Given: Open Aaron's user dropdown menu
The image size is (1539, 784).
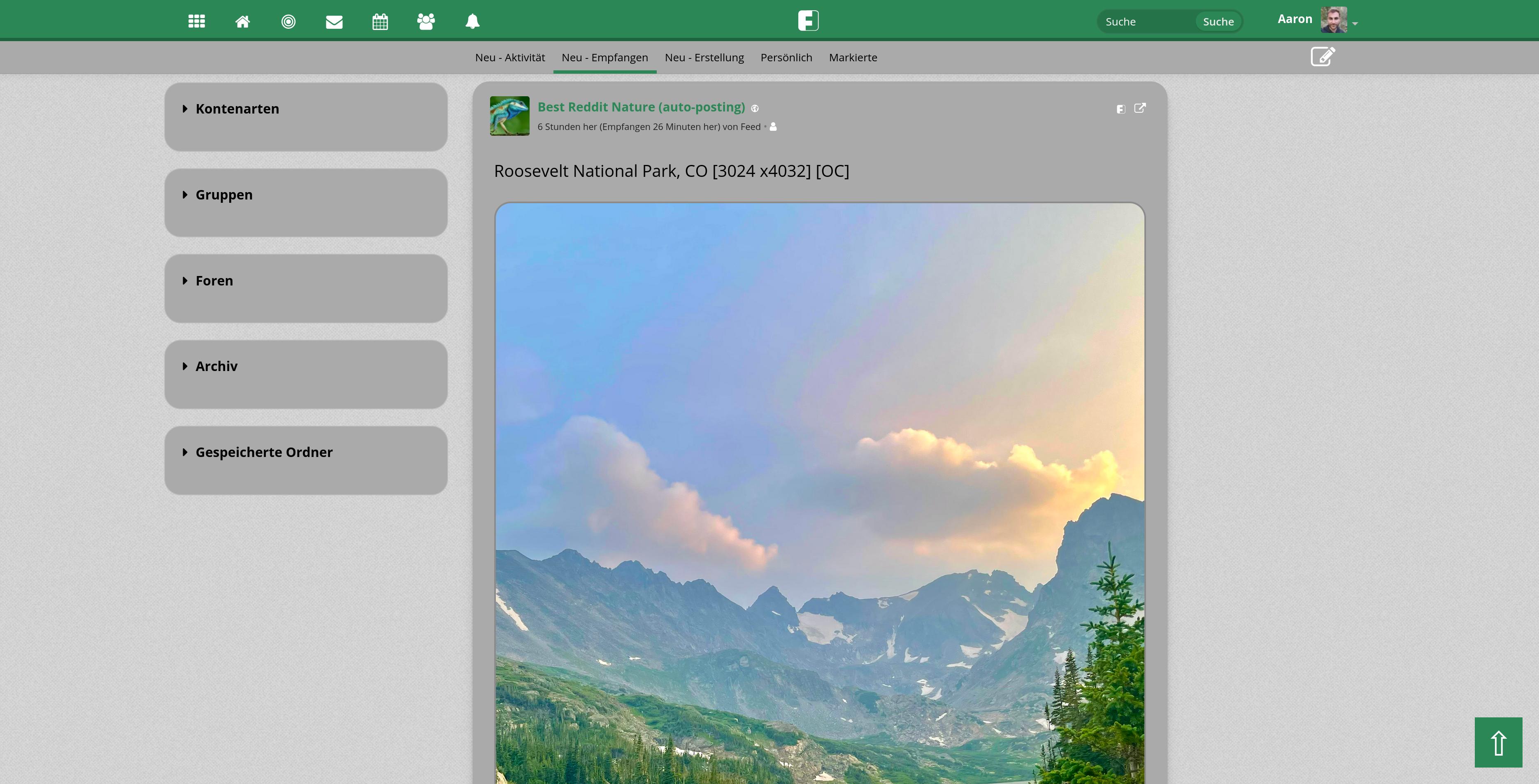Looking at the screenshot, I should pyautogui.click(x=1355, y=23).
